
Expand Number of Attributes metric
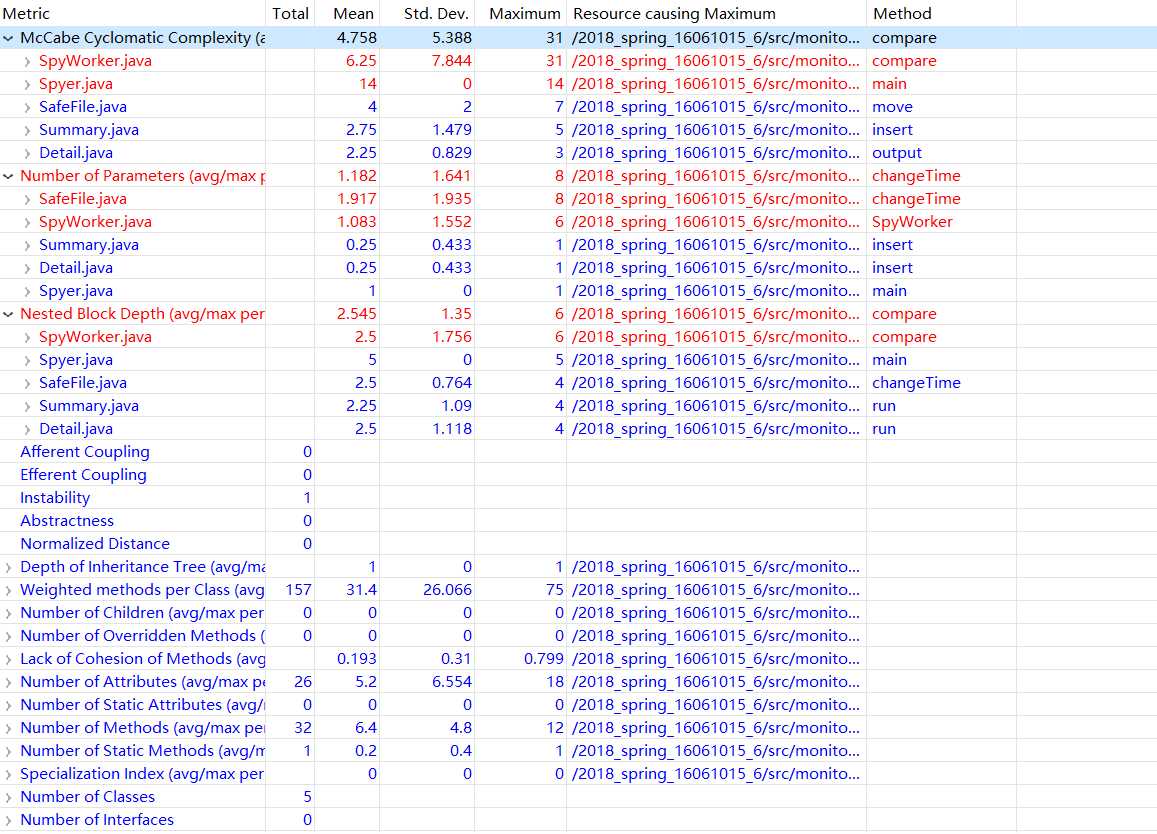click(9, 682)
